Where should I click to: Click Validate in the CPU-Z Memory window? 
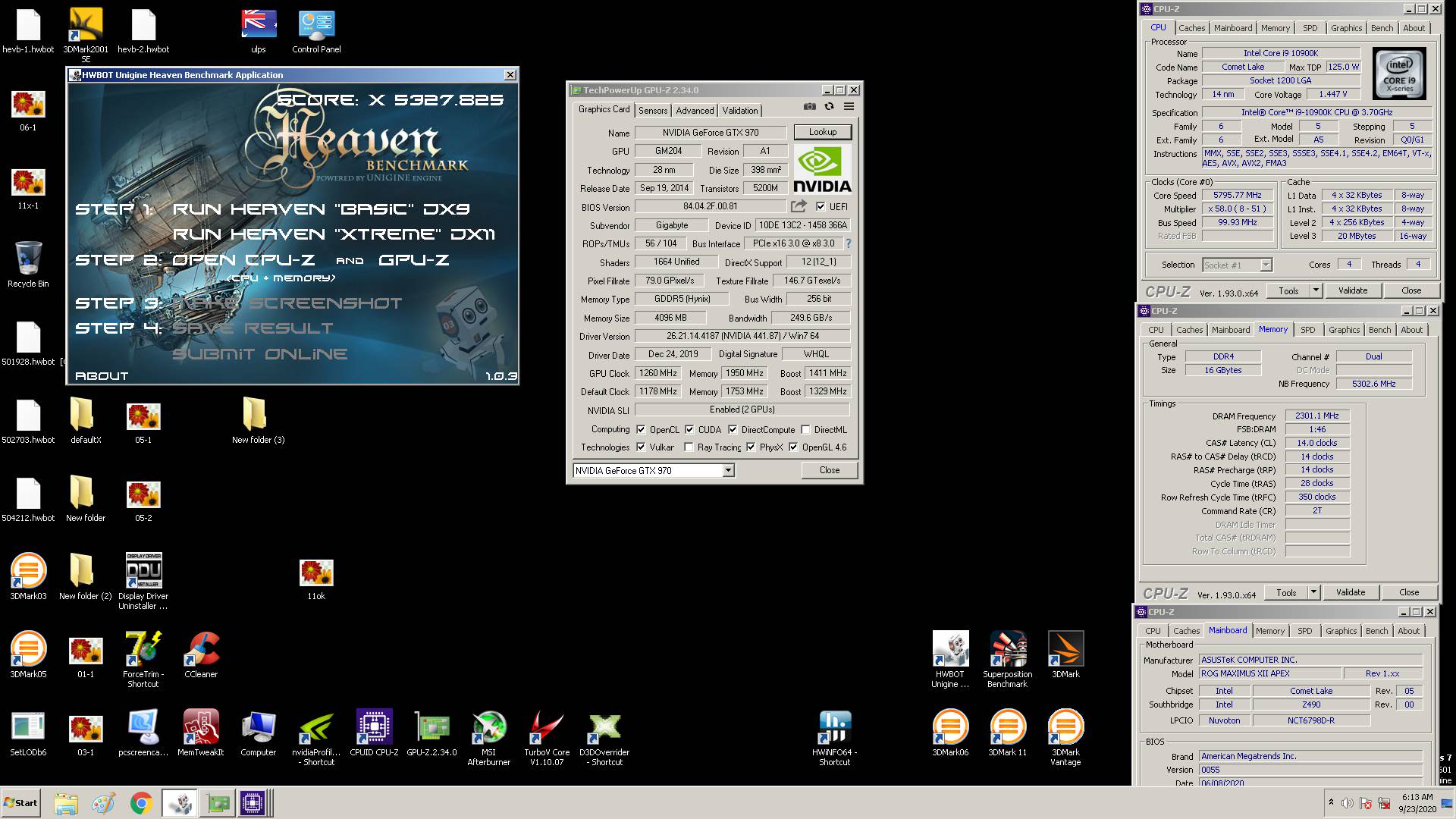pos(1351,592)
